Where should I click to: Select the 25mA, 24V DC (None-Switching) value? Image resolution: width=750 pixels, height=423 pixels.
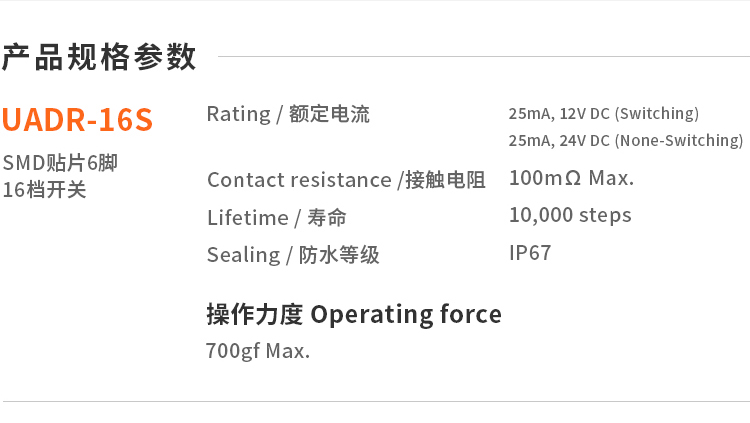click(625, 140)
